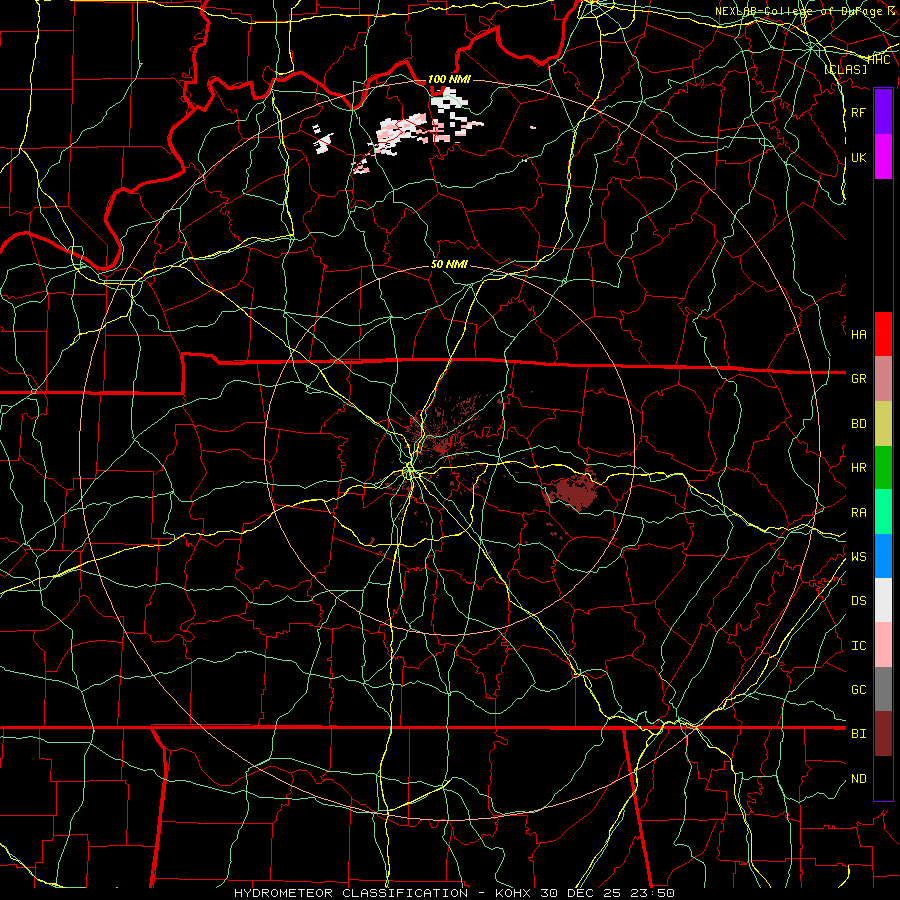Select the light pink IC legend swatch
Viewport: 900px width, 900px height.
pyautogui.click(x=883, y=645)
